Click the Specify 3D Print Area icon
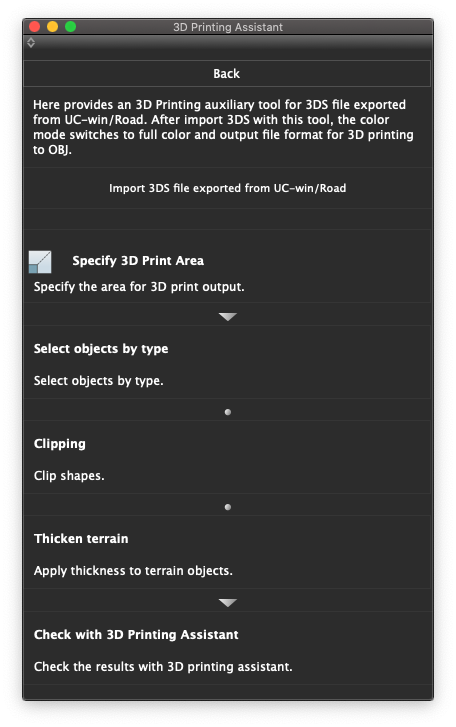Image resolution: width=456 pixels, height=727 pixels. tap(40, 262)
